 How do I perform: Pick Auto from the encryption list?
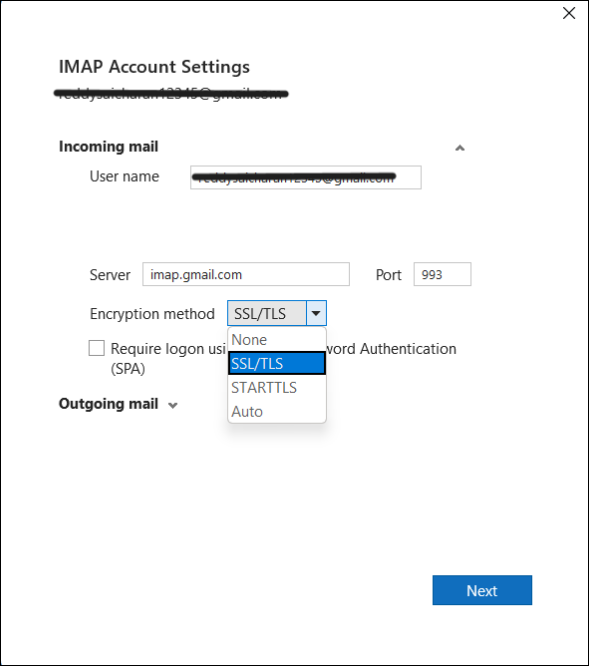[277, 411]
